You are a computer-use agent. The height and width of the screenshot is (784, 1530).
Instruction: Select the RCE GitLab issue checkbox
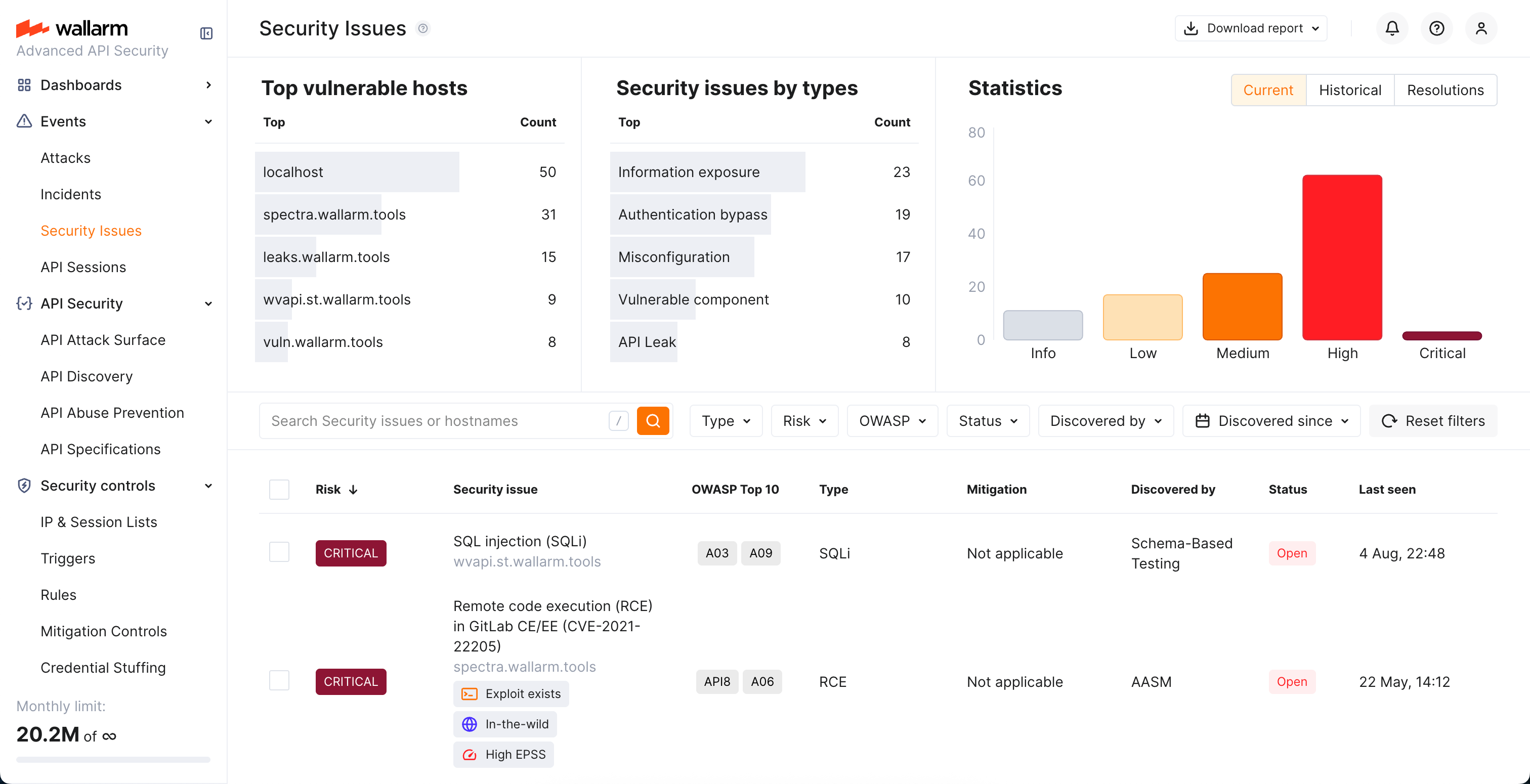click(x=279, y=681)
